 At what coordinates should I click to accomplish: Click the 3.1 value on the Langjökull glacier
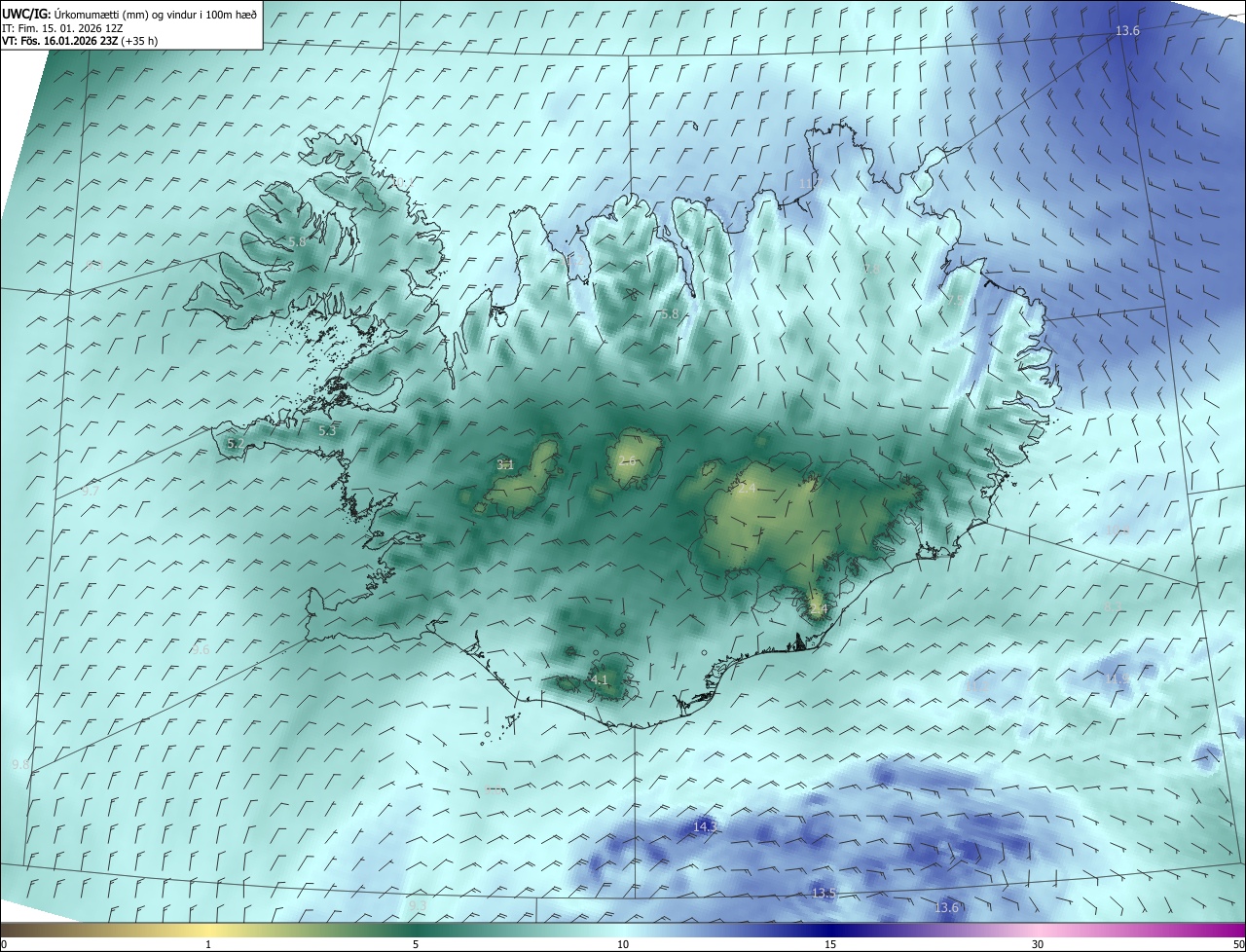[505, 464]
